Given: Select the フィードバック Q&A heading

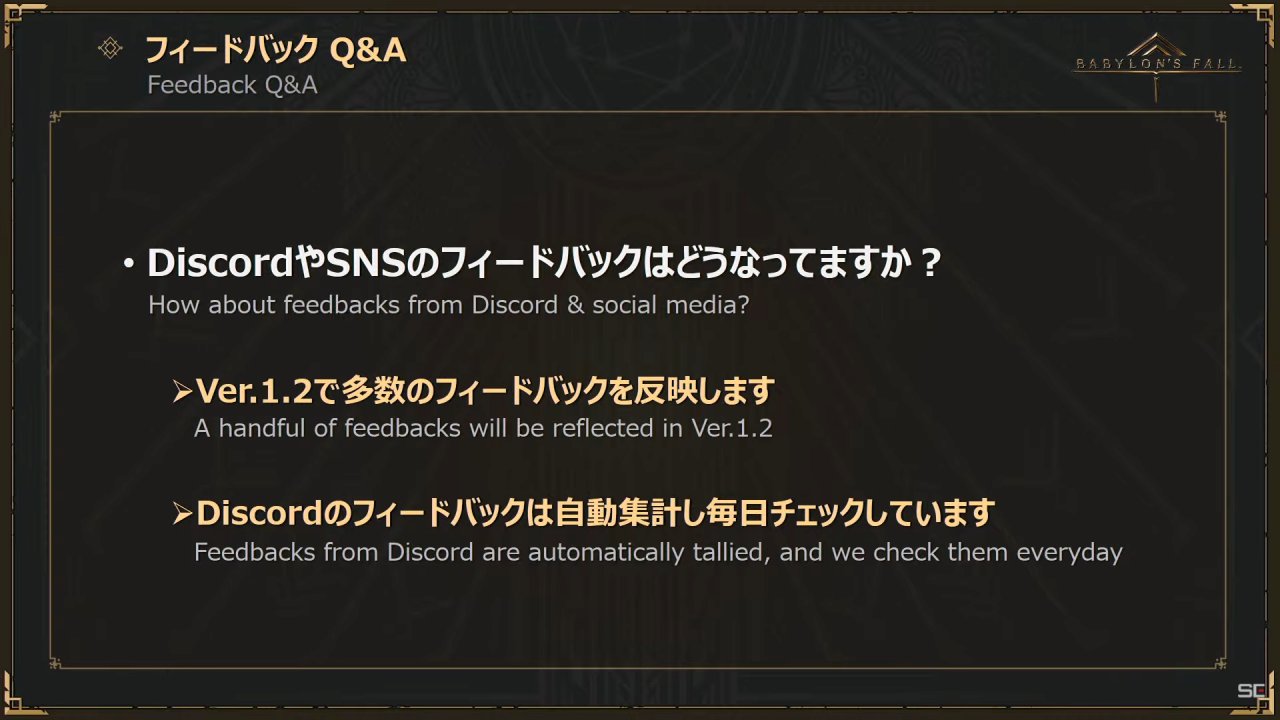Looking at the screenshot, I should (276, 49).
